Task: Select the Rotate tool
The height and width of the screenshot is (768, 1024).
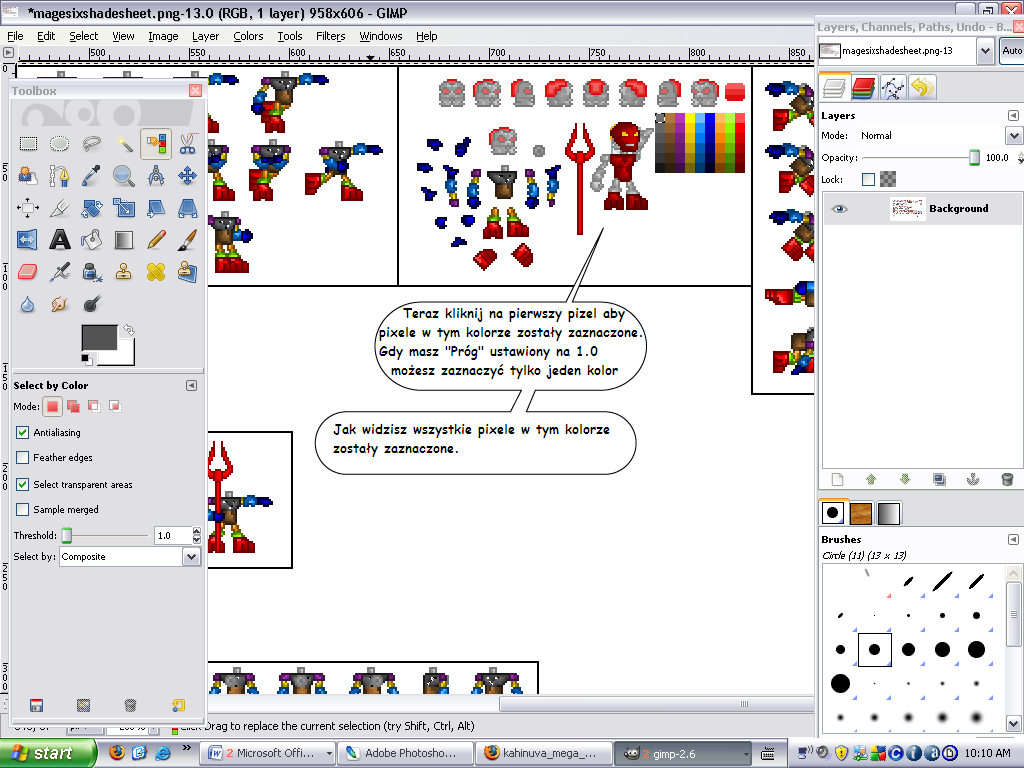Action: [x=91, y=208]
